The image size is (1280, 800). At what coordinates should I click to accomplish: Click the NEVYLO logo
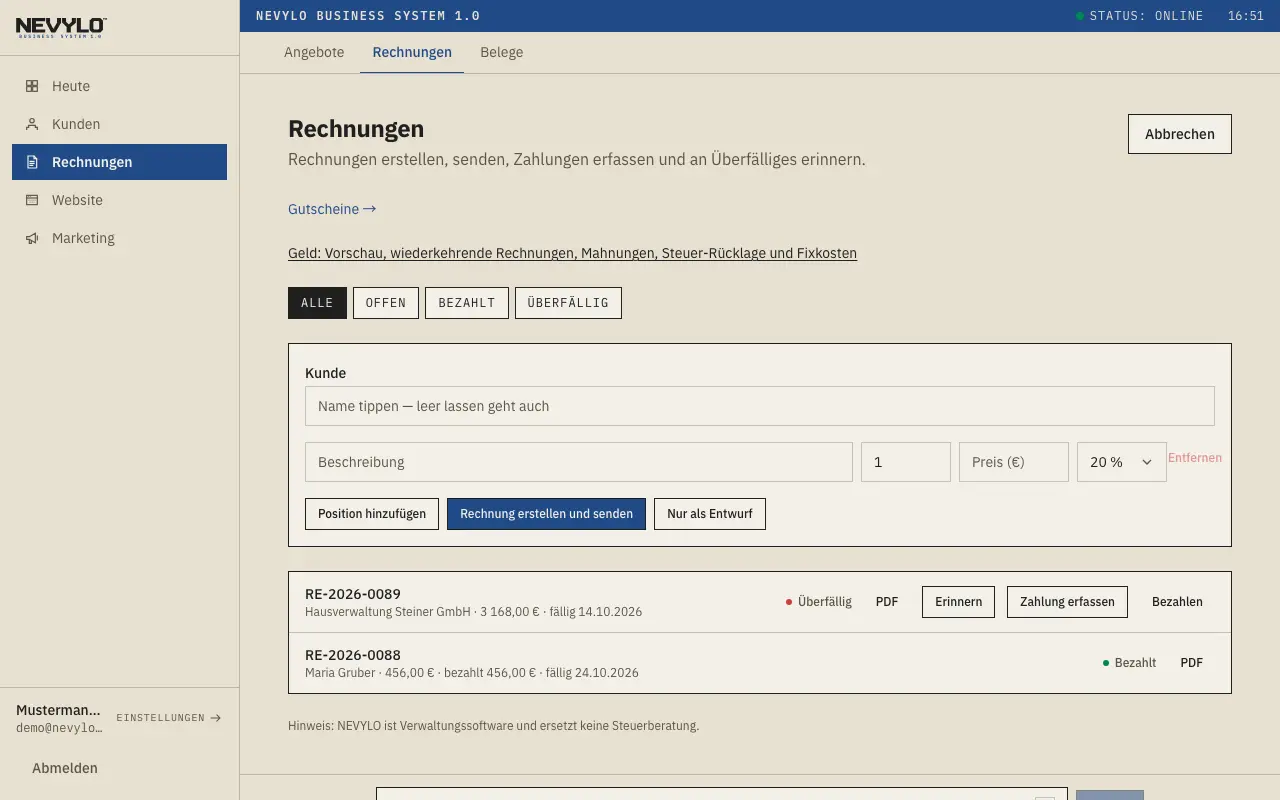click(61, 27)
